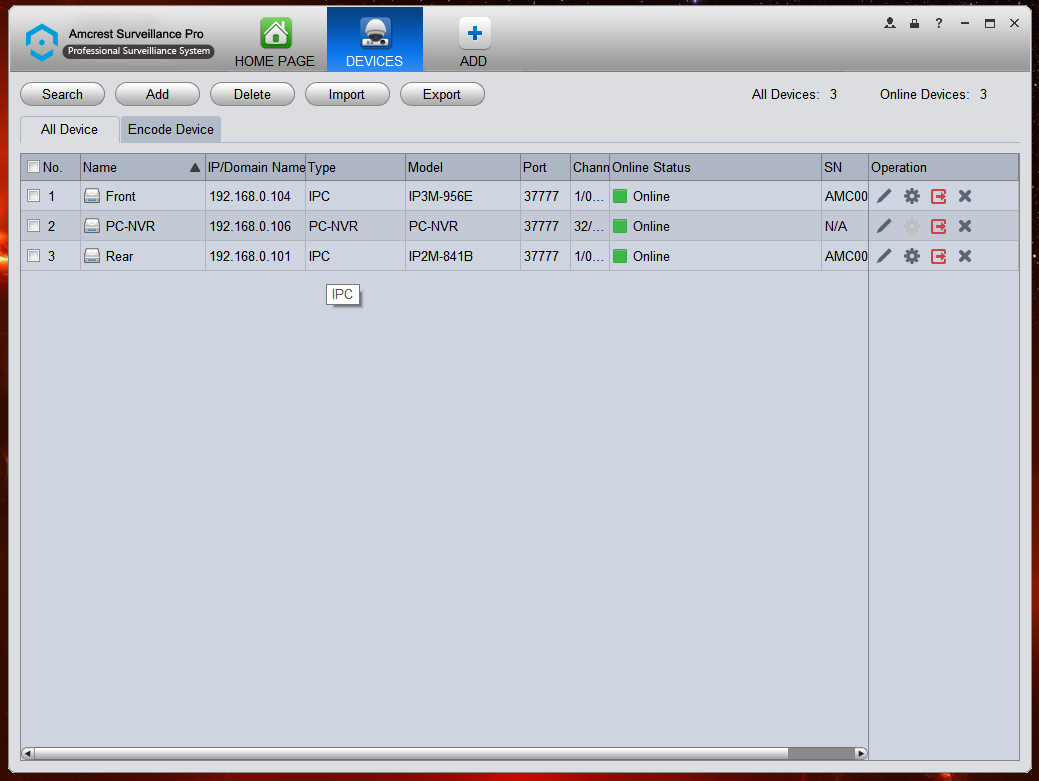Click the horizontal scrollbar thumb

click(411, 753)
